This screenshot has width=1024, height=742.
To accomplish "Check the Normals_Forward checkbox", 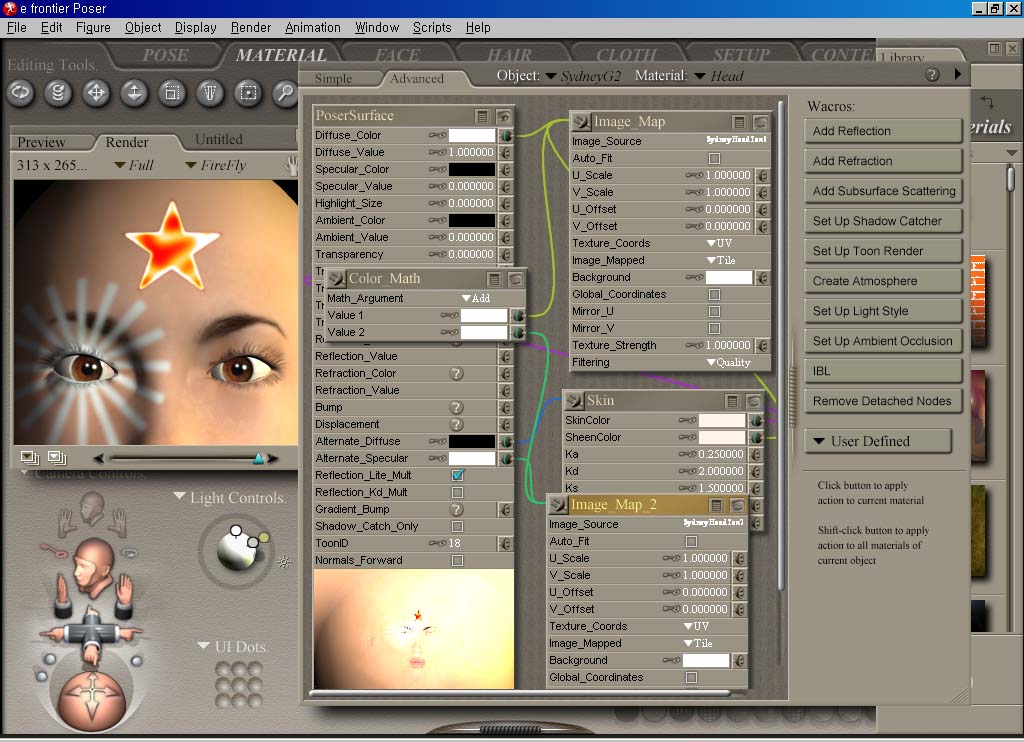I will 458,560.
